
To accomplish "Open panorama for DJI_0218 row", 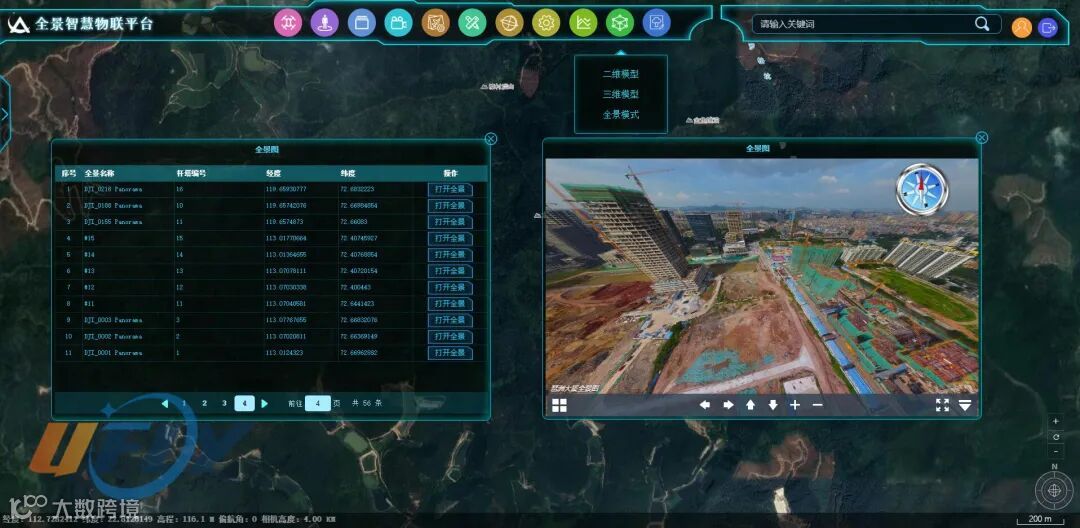I will [450, 189].
